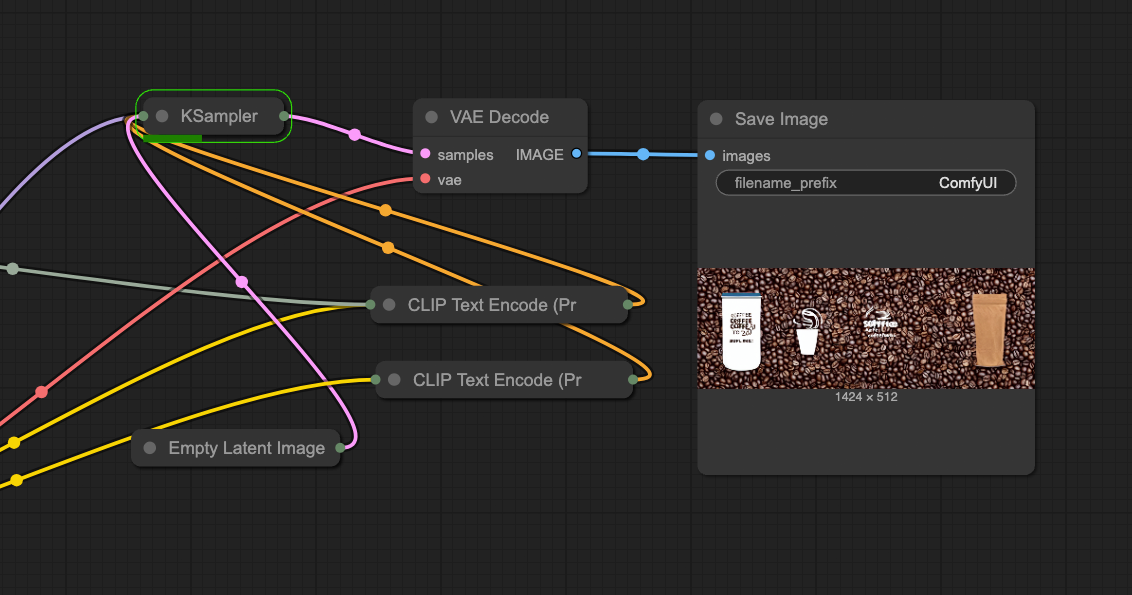Click the upper CLIP Text Encode output socket
The width and height of the screenshot is (1132, 595).
point(627,304)
